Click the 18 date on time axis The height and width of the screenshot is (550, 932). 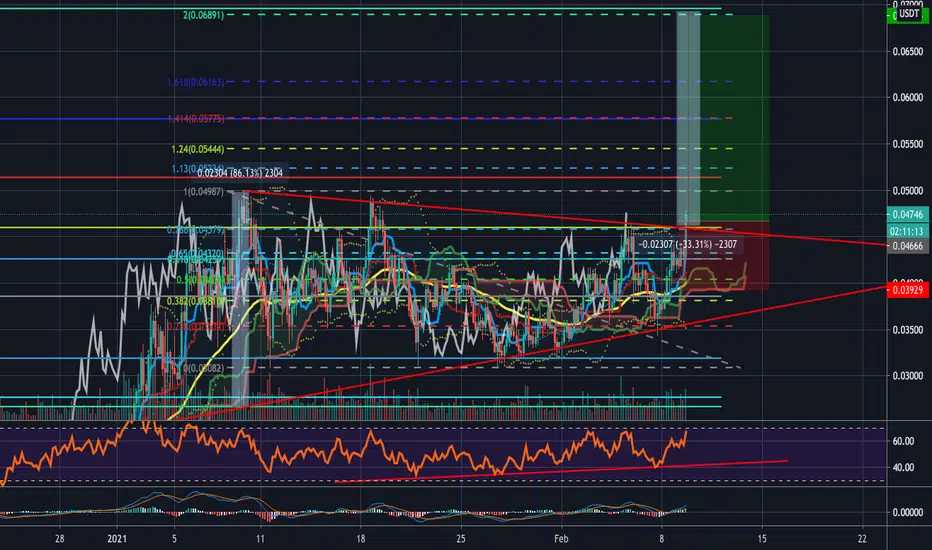coord(360,539)
